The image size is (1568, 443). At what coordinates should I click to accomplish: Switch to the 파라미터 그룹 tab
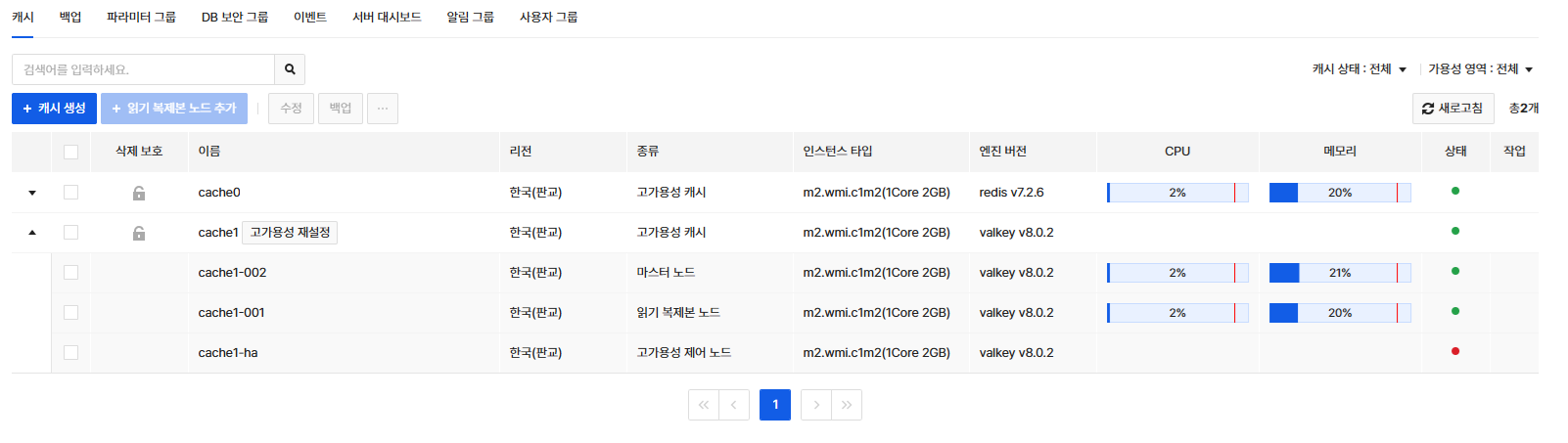(x=141, y=18)
